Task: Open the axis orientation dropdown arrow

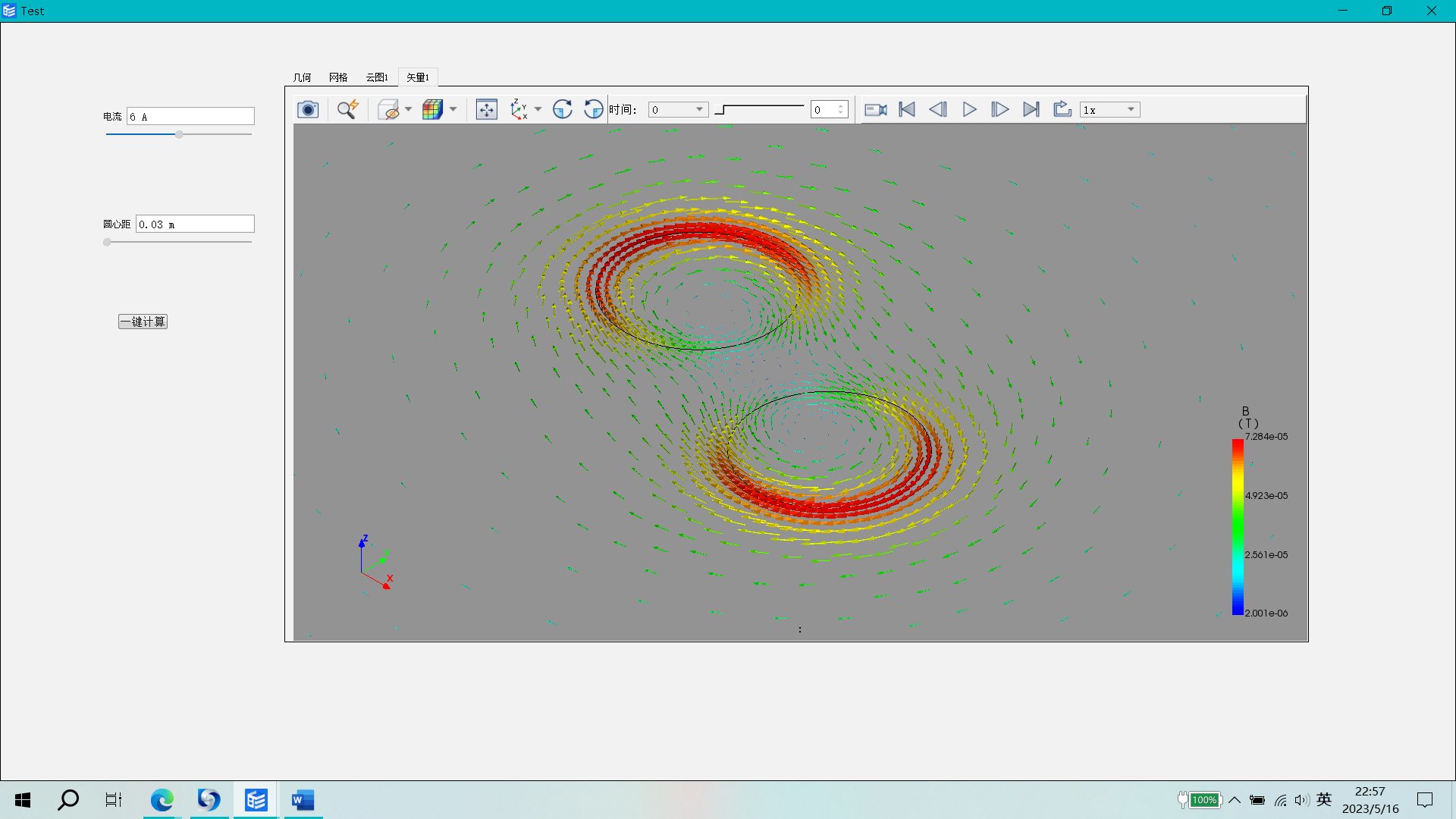Action: (x=538, y=110)
